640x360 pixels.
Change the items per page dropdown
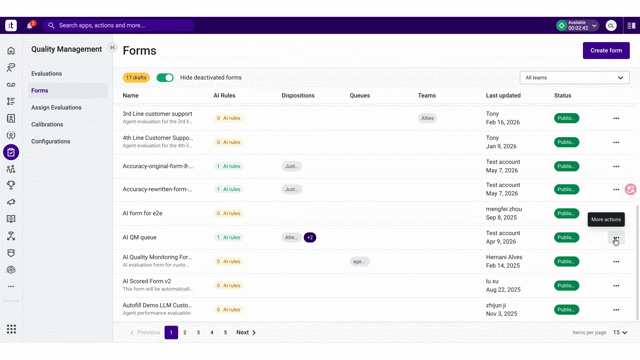pos(620,332)
